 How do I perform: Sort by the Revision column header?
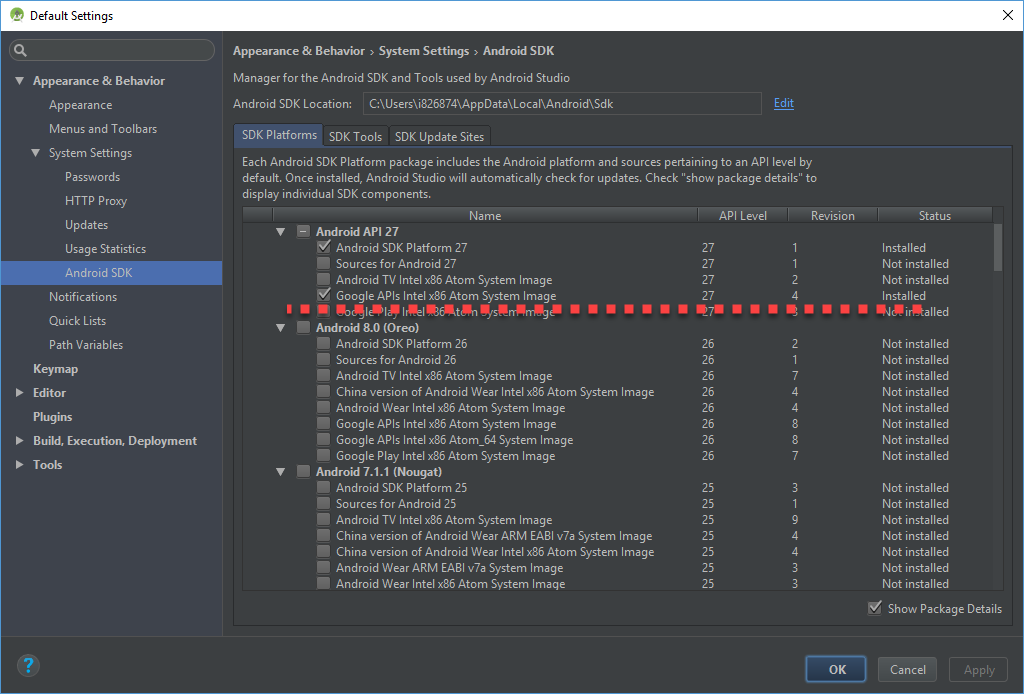pos(833,215)
